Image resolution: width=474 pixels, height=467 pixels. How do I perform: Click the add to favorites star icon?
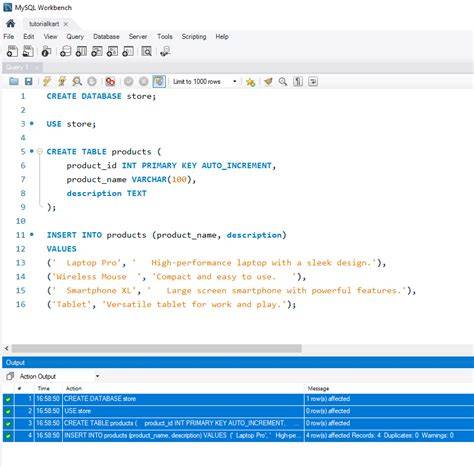point(250,82)
